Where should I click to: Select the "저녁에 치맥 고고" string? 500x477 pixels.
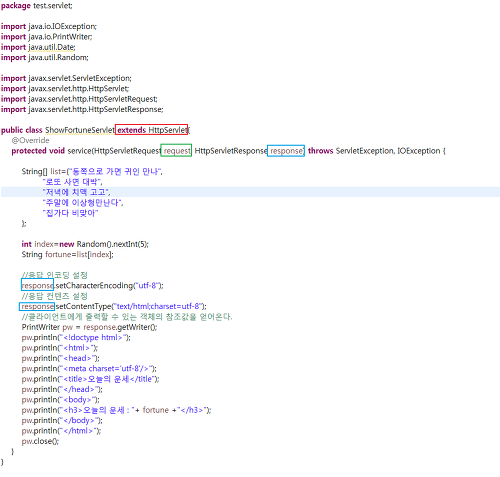(75, 192)
